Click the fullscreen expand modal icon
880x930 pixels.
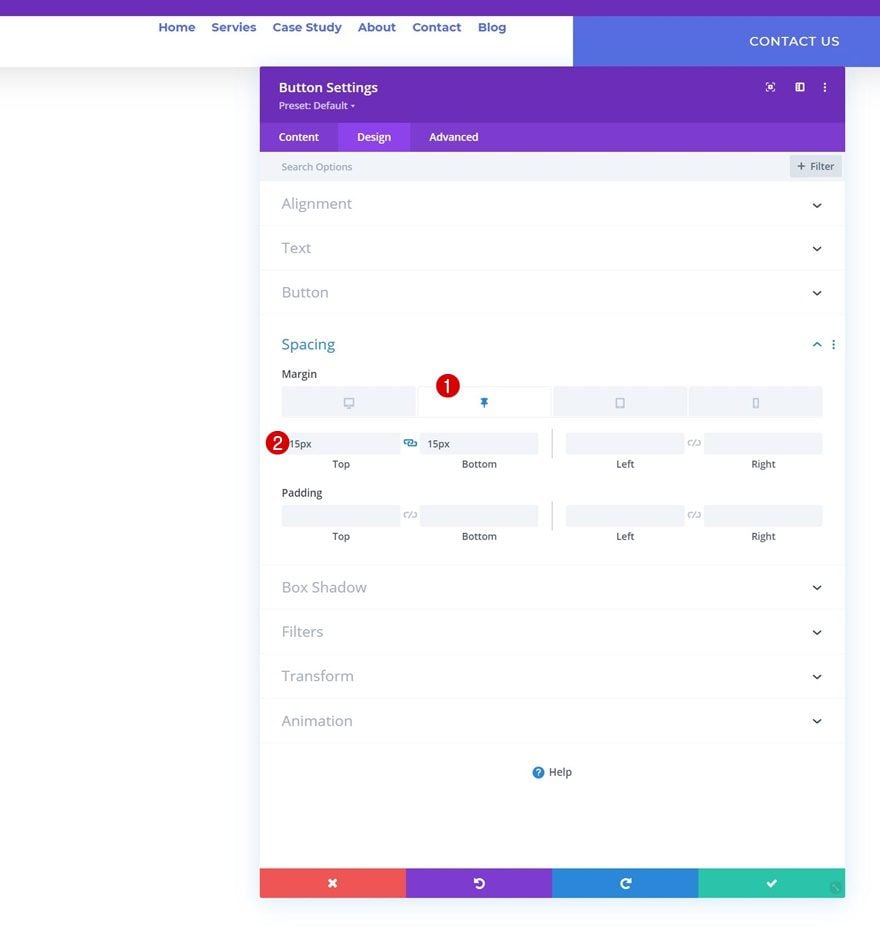click(770, 87)
